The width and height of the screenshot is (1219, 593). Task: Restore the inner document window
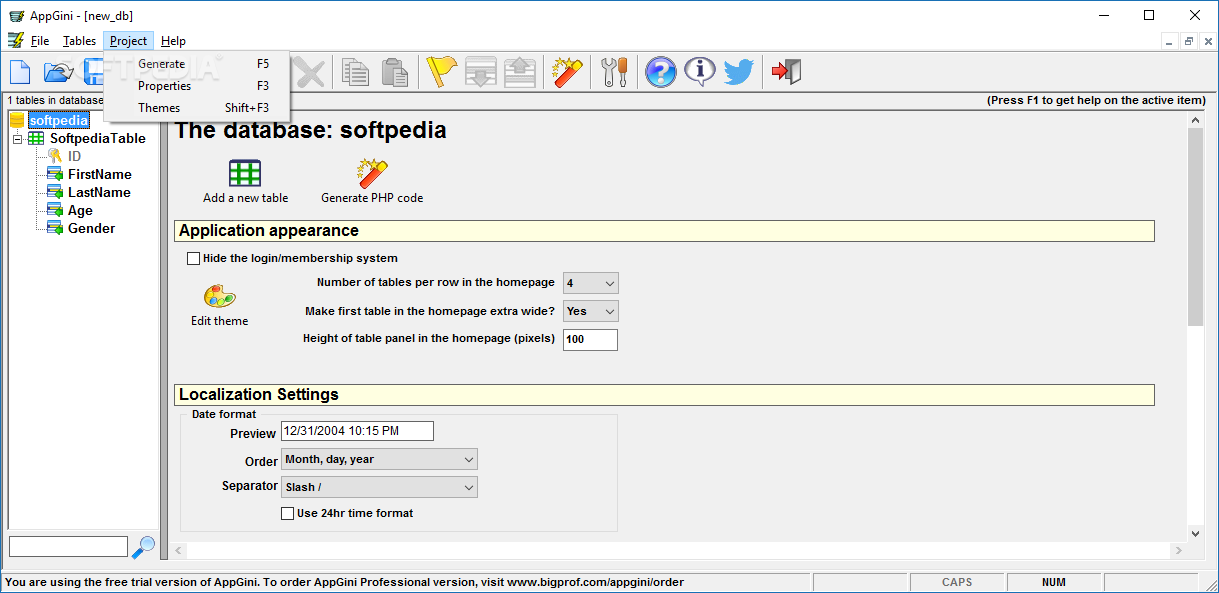click(1189, 41)
